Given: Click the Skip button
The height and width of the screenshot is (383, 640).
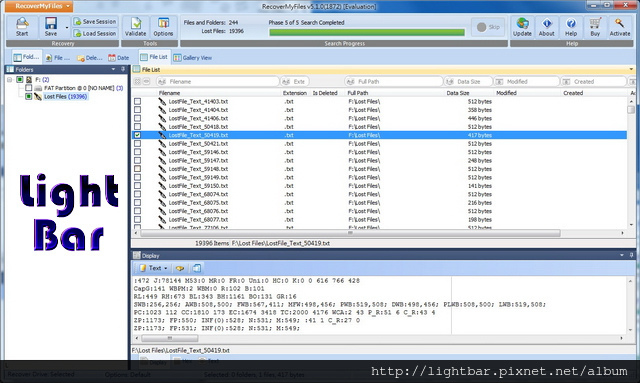Looking at the screenshot, I should [488, 27].
